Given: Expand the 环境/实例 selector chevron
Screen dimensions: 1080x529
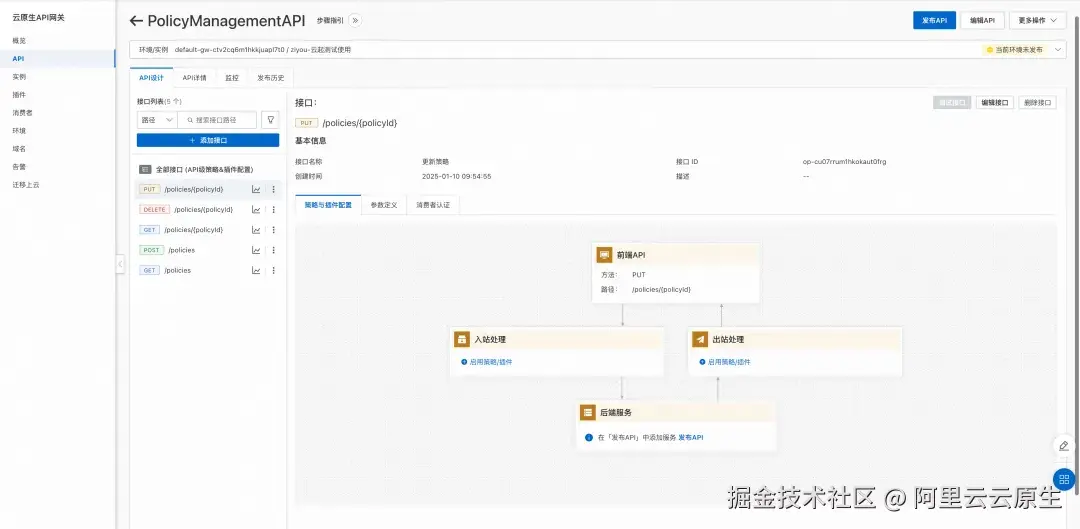Looking at the screenshot, I should pos(1057,50).
